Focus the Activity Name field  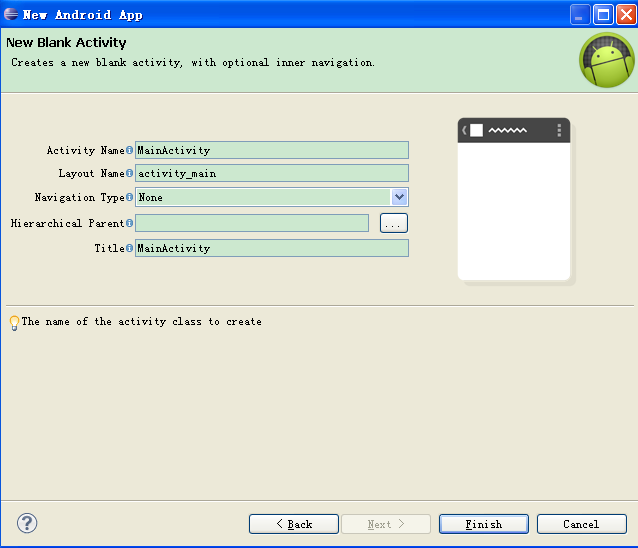click(272, 150)
